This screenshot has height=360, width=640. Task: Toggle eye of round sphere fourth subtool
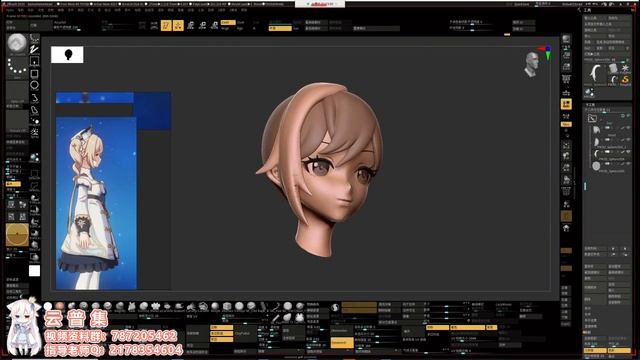[628, 164]
